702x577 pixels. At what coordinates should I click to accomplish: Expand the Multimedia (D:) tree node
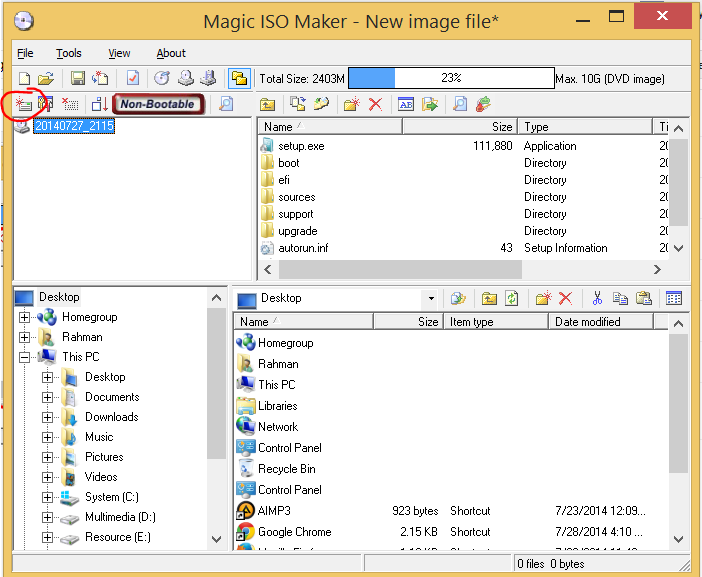47,517
